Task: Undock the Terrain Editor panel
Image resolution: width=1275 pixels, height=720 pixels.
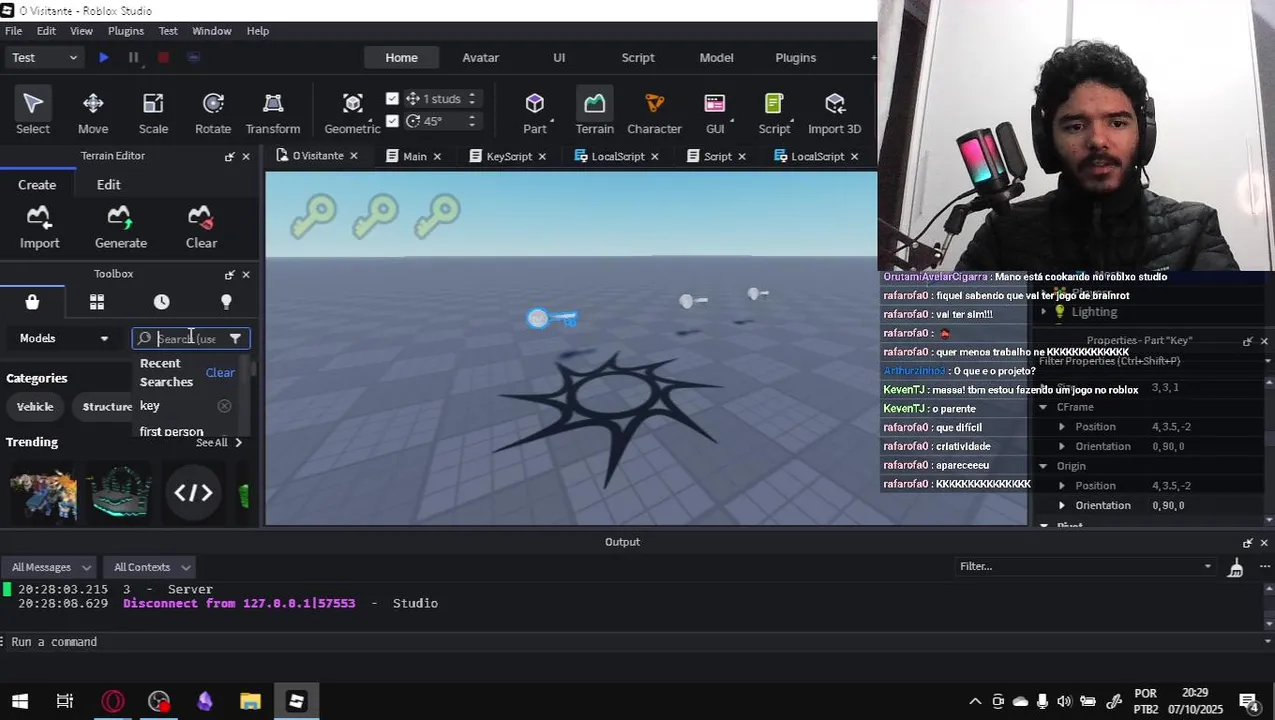Action: click(229, 157)
